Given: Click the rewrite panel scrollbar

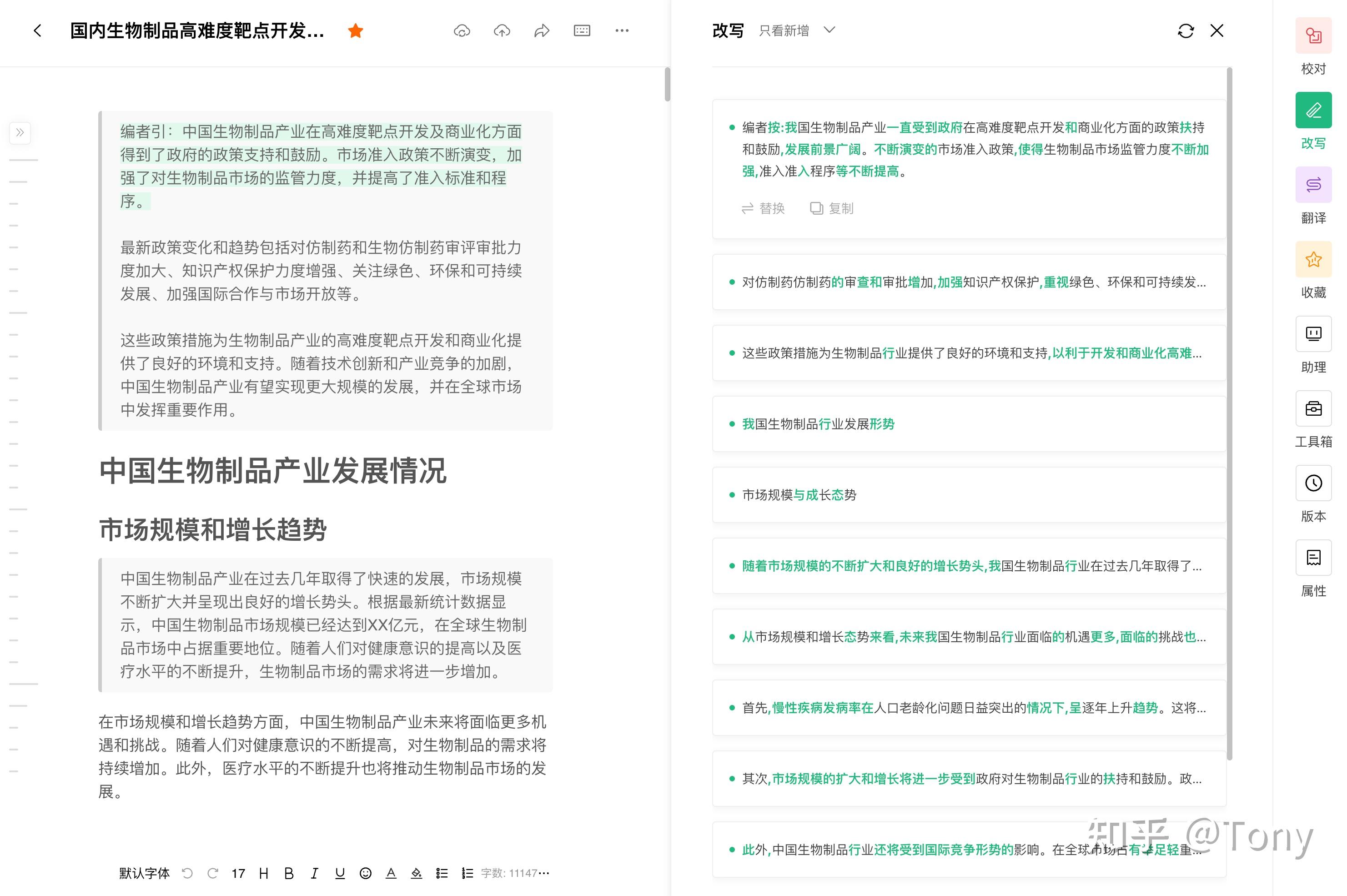Looking at the screenshot, I should pyautogui.click(x=1229, y=414).
